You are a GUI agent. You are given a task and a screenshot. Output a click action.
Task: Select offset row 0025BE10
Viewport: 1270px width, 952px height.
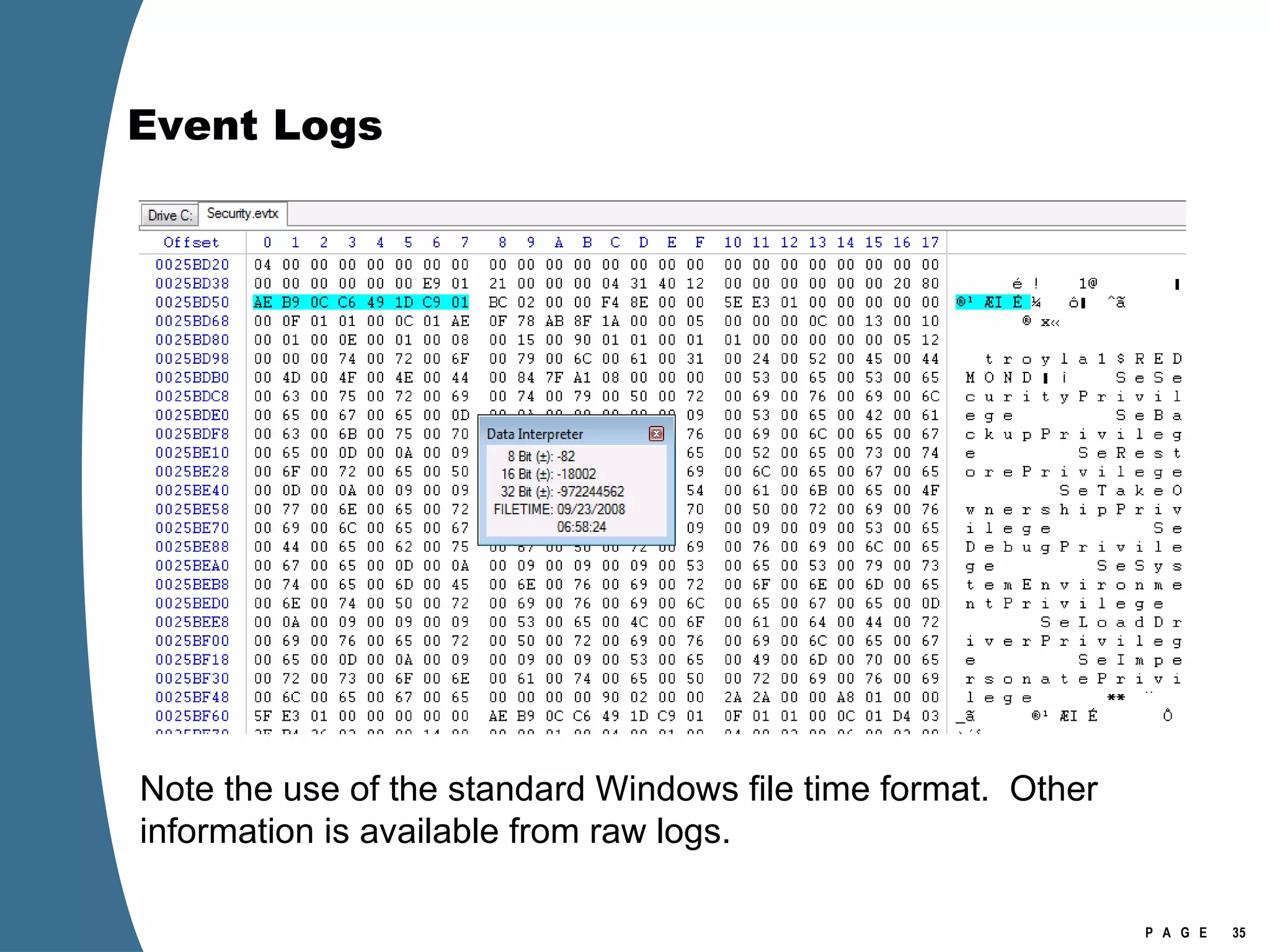coord(192,452)
